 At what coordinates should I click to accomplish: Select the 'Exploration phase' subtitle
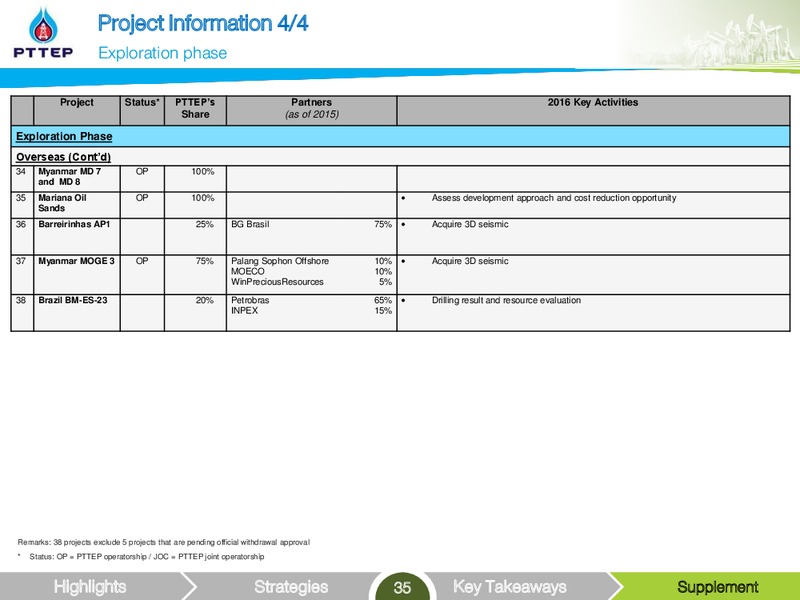163,53
